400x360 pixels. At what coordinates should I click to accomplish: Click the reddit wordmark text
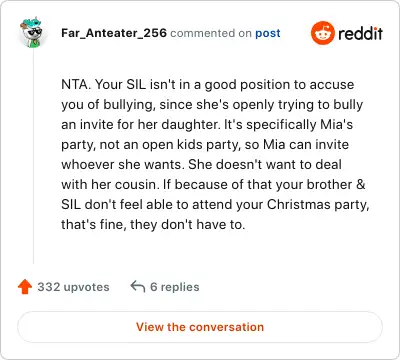360,33
